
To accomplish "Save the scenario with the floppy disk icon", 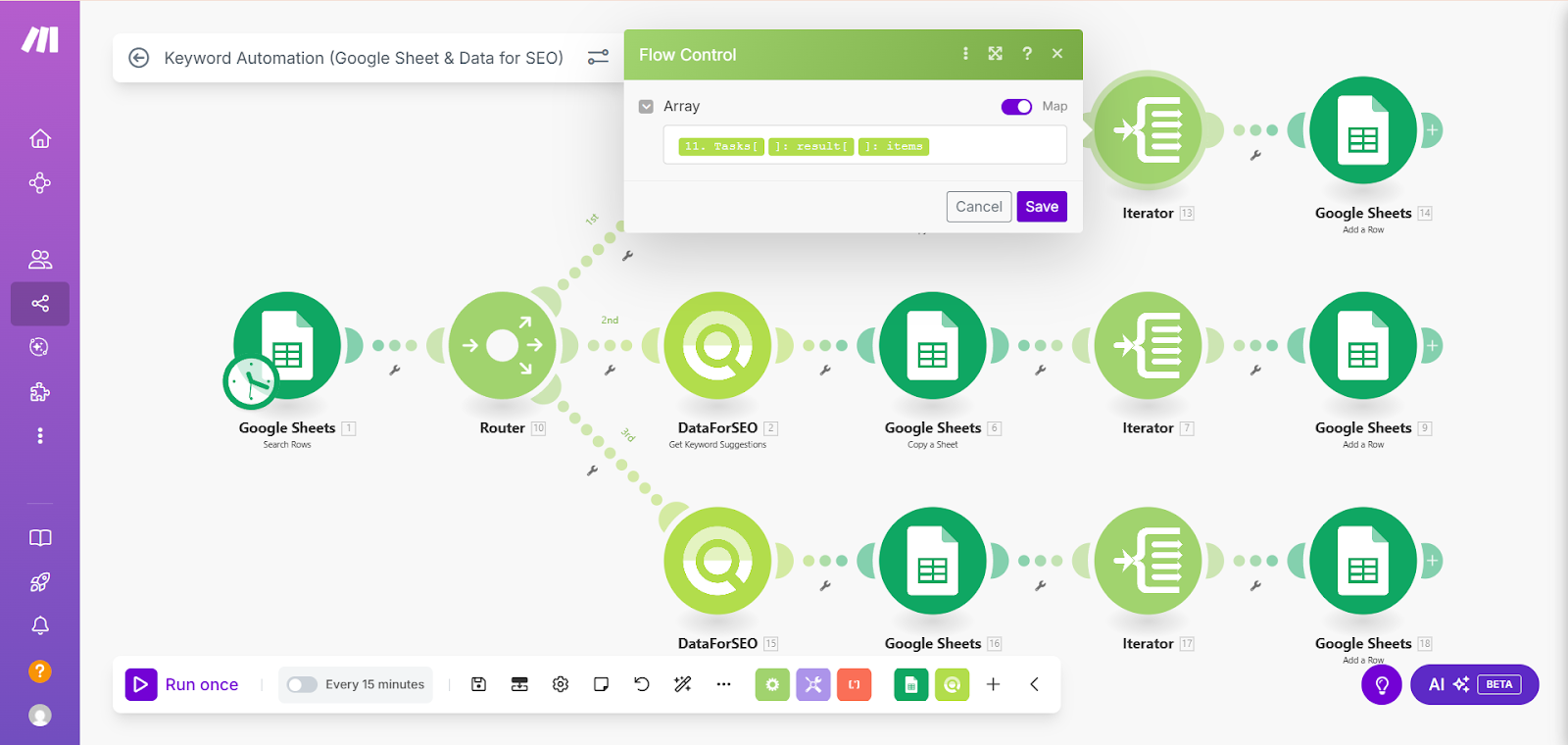I will click(x=479, y=684).
